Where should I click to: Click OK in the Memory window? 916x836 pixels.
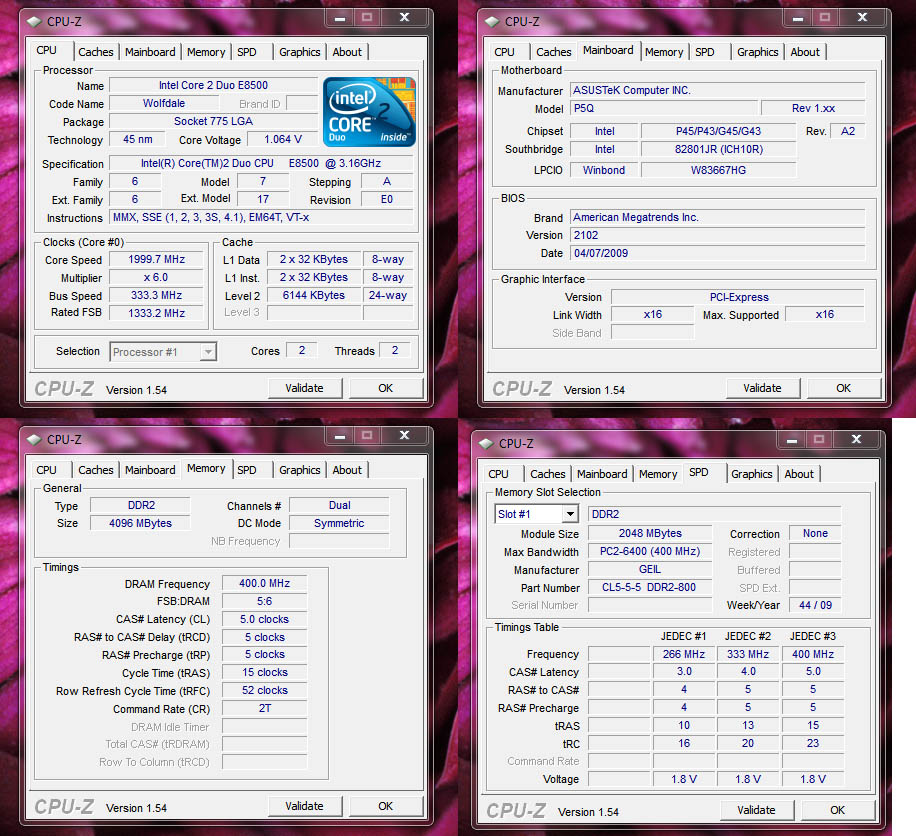coord(386,806)
